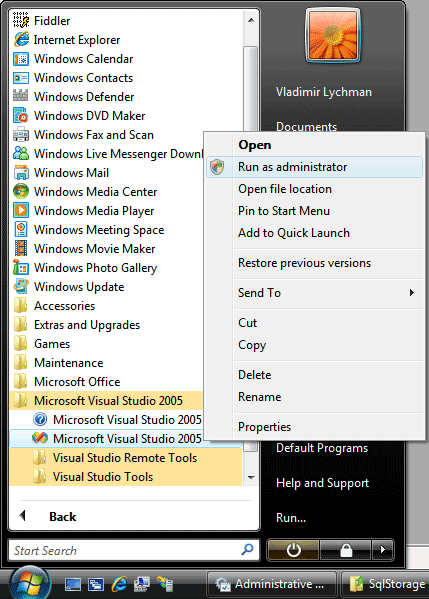429x599 pixels.
Task: Click the Fiddler program icon
Action: [x=21, y=20]
